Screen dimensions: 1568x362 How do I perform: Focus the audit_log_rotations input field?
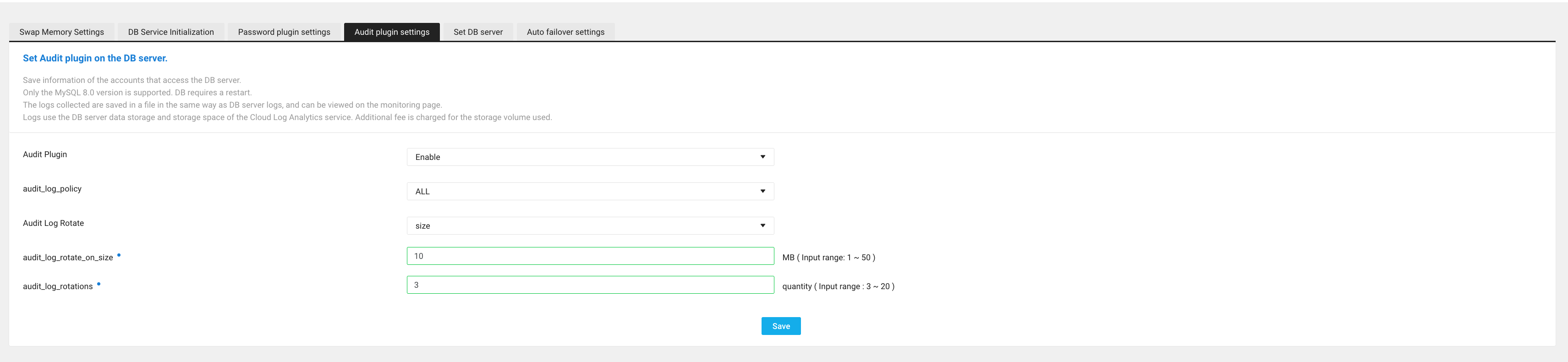click(x=591, y=285)
